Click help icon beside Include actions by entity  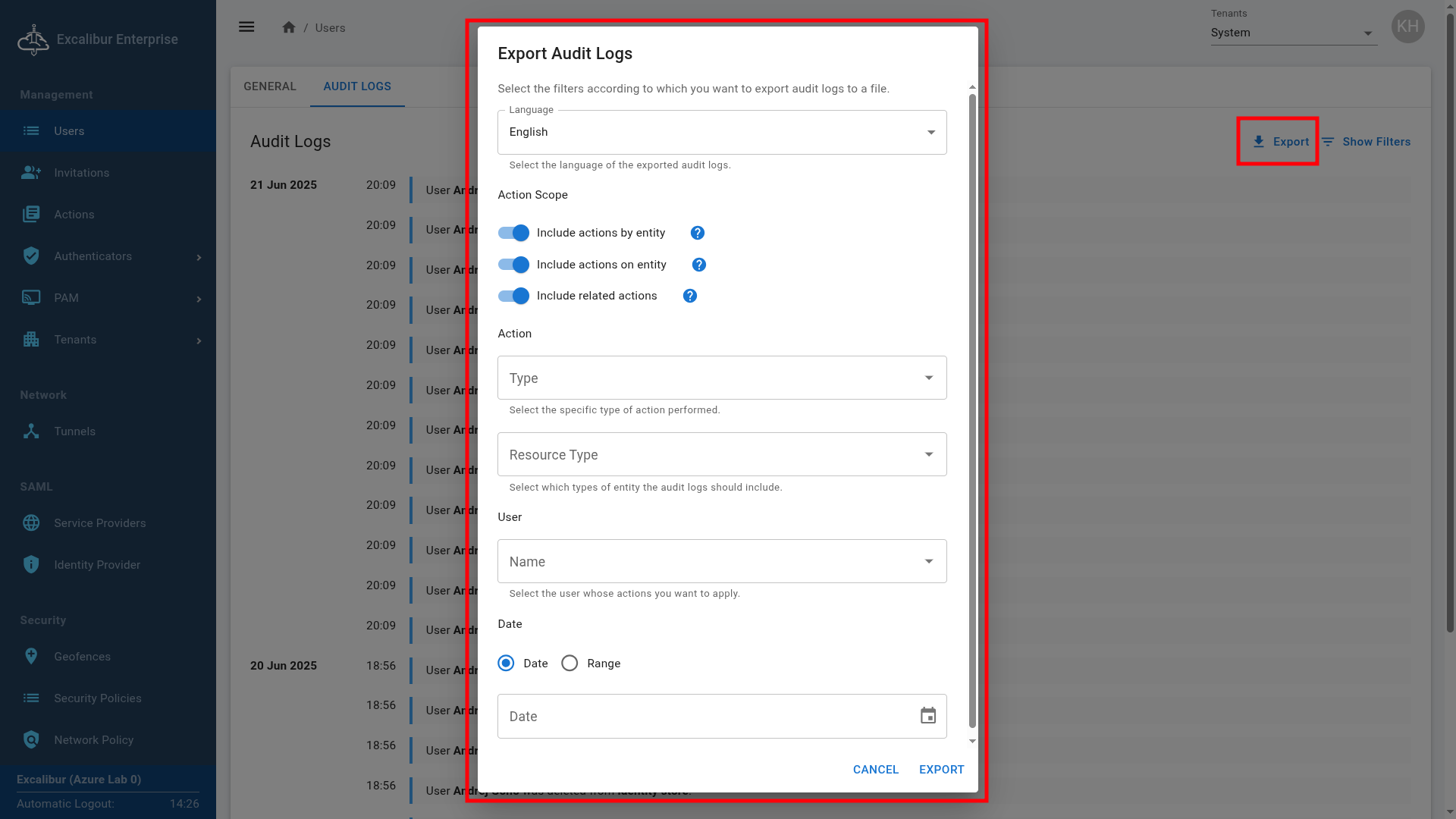tap(698, 233)
